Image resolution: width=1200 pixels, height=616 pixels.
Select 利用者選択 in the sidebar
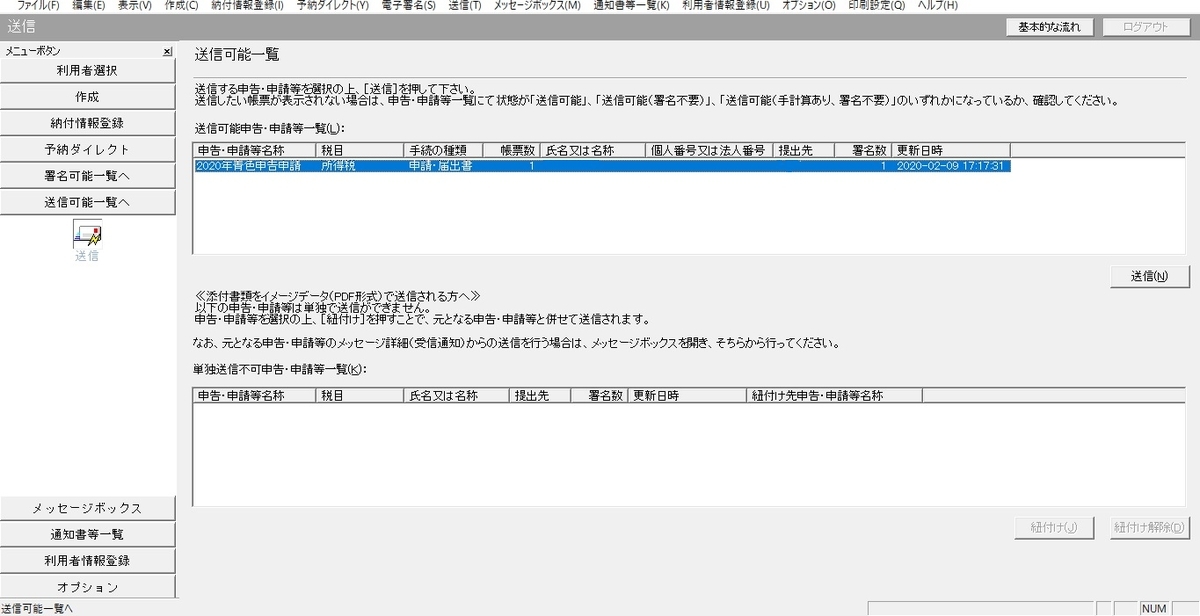pos(87,71)
